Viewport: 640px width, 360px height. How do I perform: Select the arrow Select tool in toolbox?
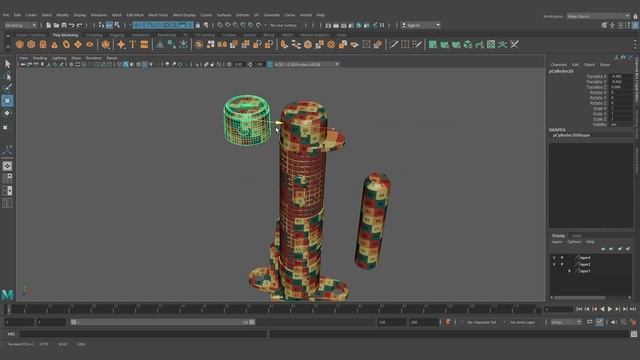[x=7, y=64]
